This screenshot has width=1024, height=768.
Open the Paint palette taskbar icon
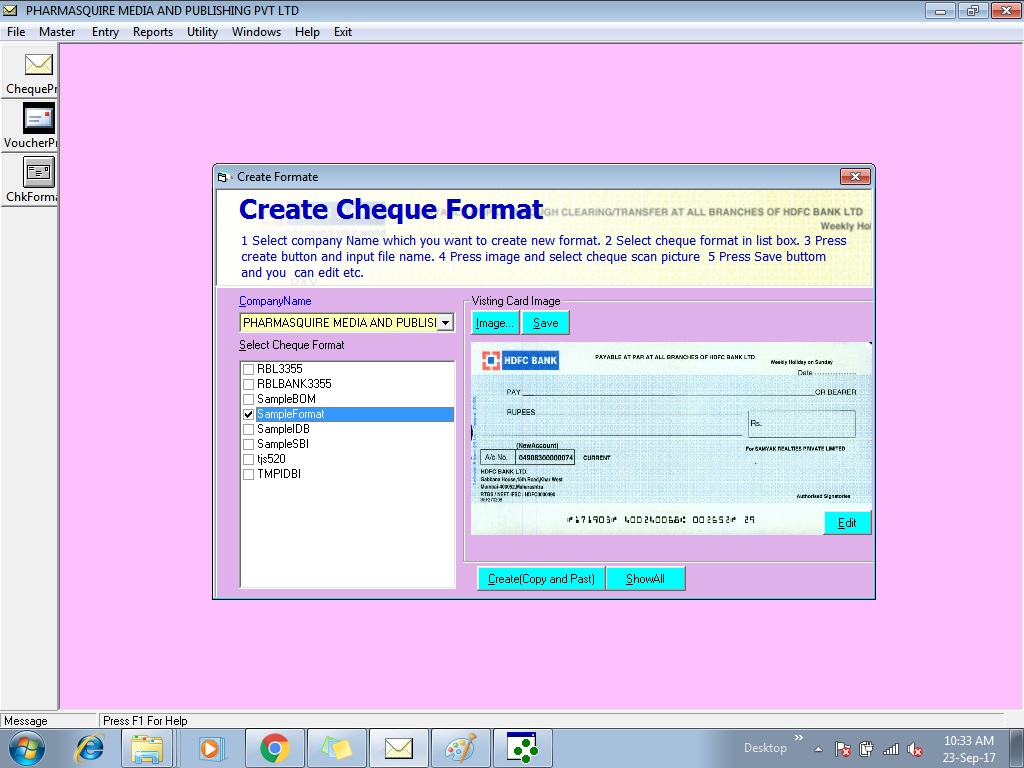(461, 748)
